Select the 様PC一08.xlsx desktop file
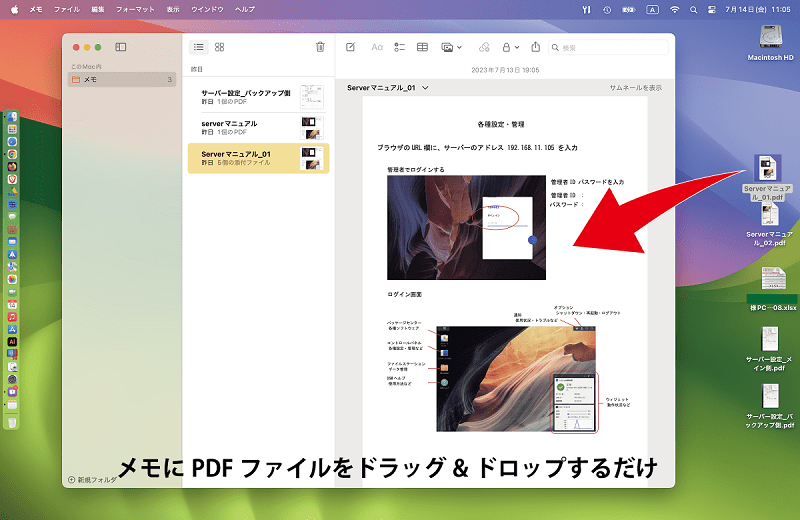Screen dimensions: 800x520 click(x=773, y=288)
